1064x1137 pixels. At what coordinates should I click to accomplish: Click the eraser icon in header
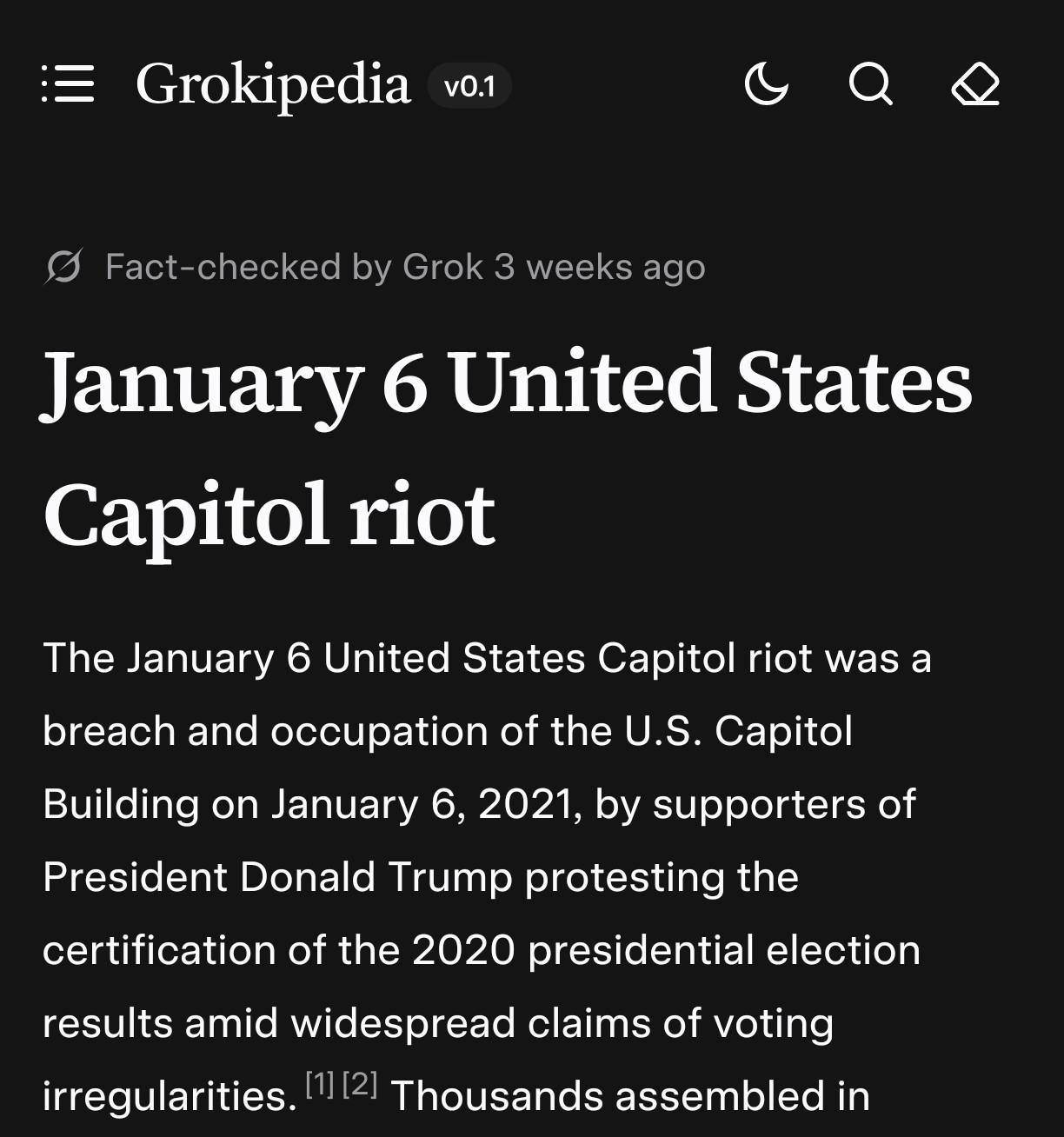pos(975,85)
